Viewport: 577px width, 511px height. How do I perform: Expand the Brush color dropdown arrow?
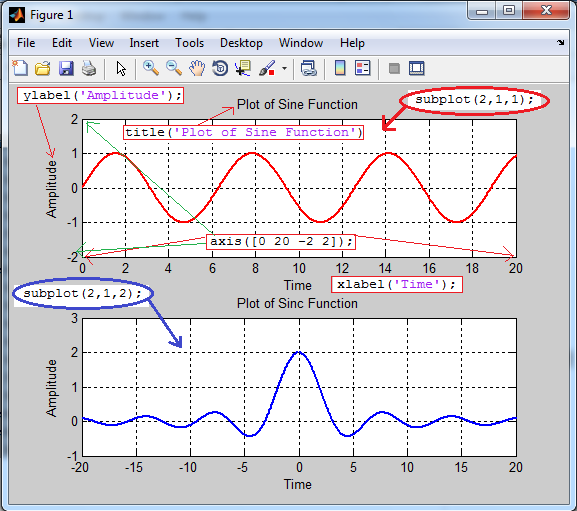(x=284, y=68)
